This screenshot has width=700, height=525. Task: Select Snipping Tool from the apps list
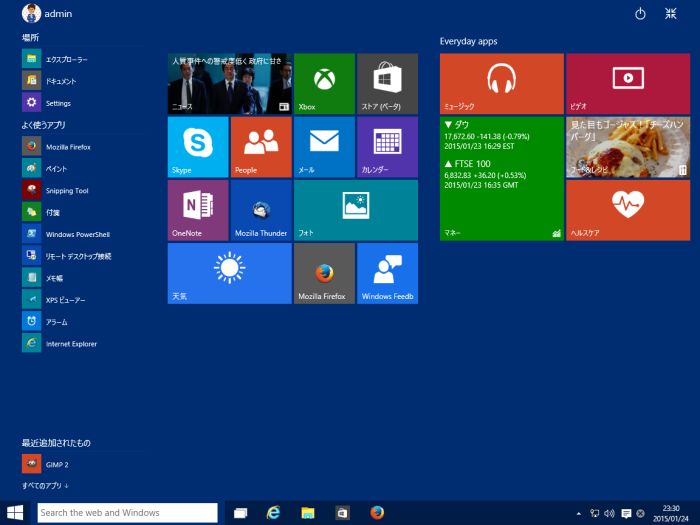tap(66, 191)
